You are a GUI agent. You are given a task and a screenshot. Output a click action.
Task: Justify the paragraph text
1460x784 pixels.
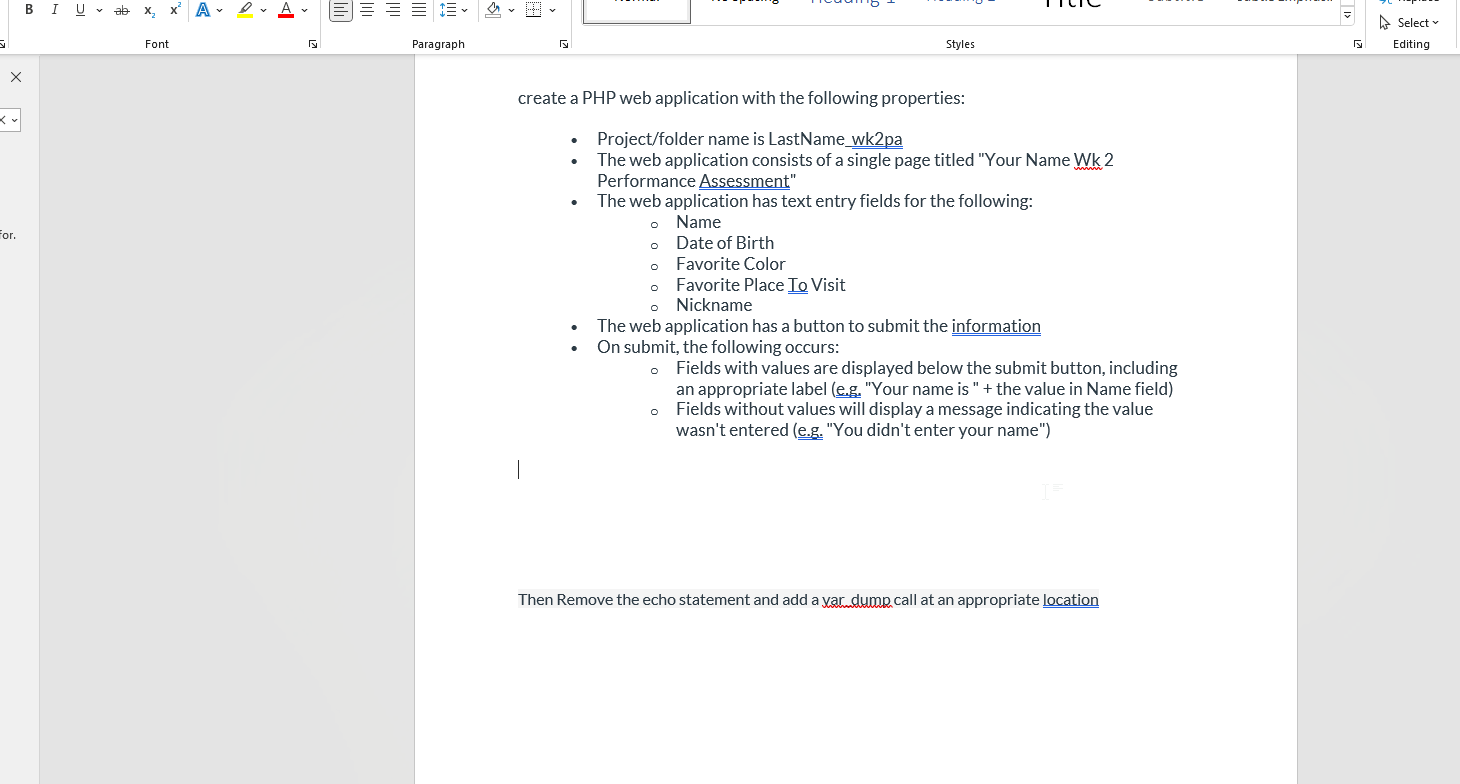coord(419,10)
